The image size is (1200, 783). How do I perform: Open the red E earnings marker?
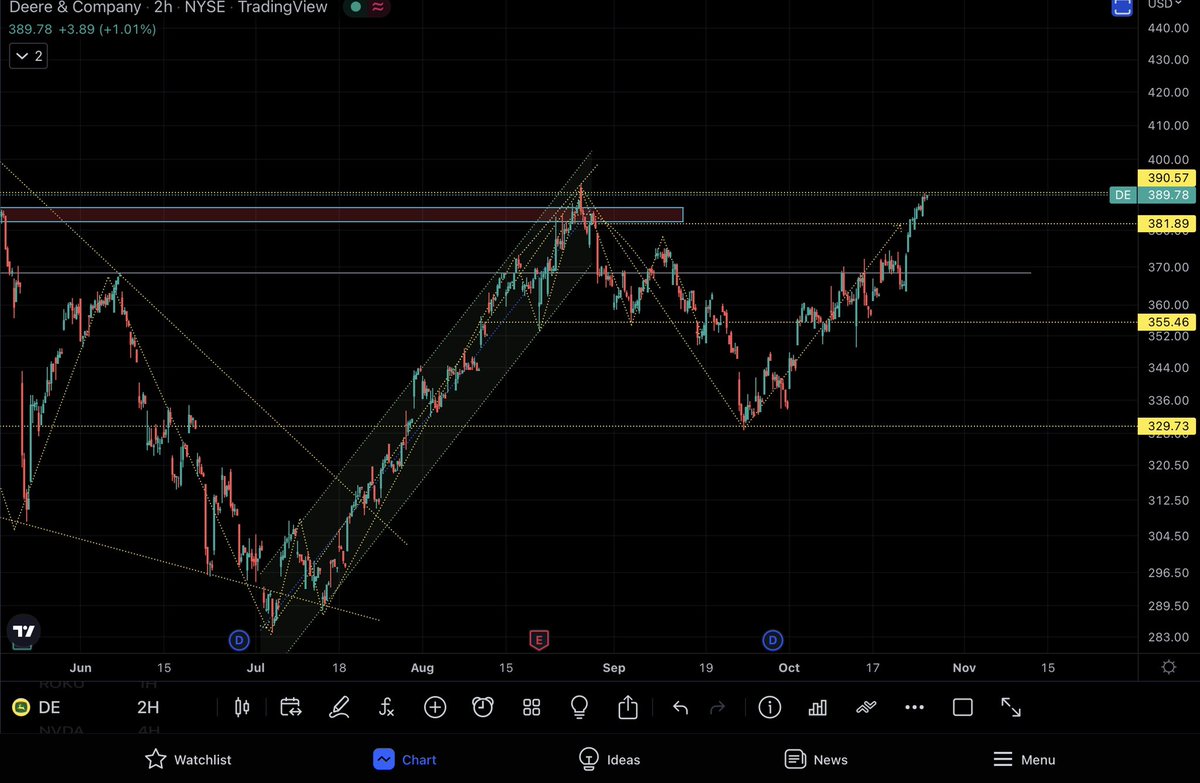[539, 639]
